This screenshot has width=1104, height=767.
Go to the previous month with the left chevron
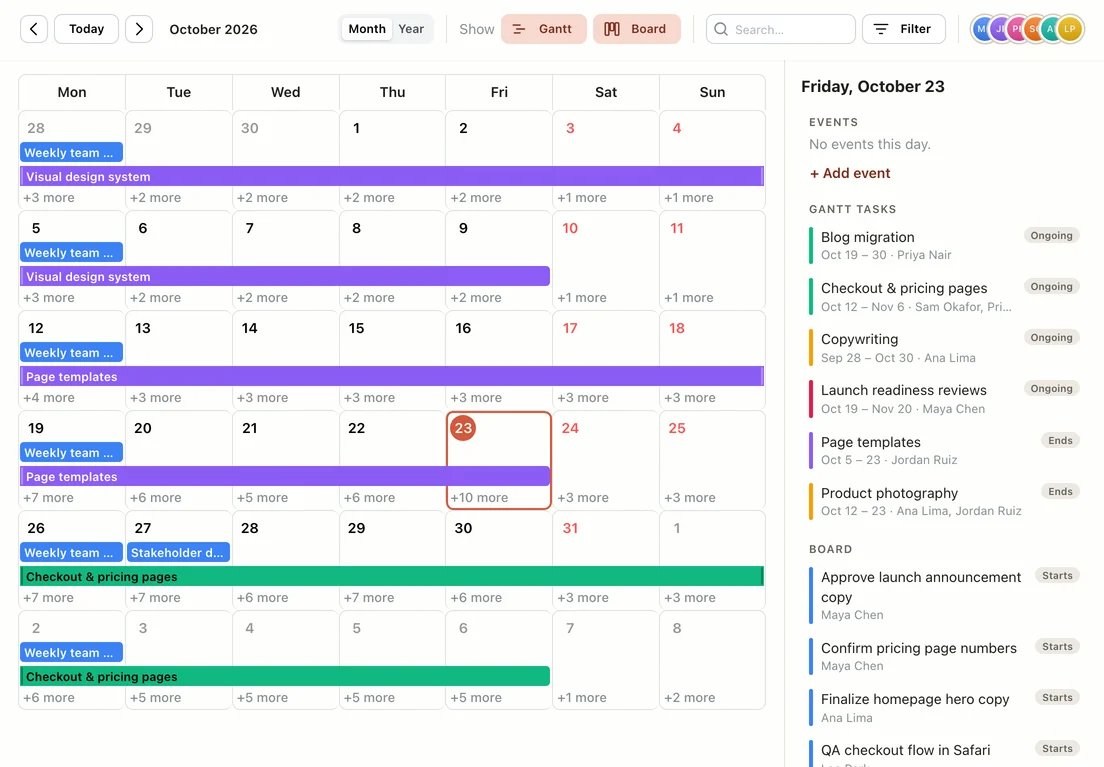(x=34, y=29)
